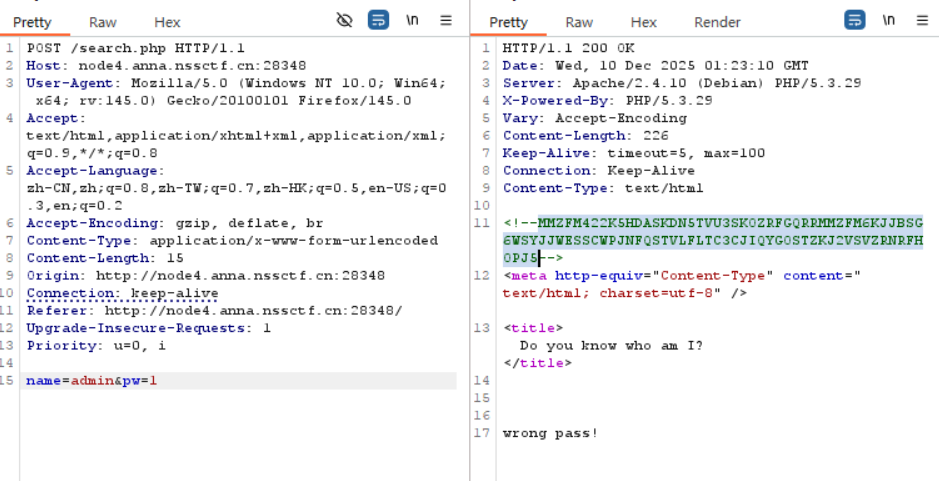Click the response Content-Type: text/html line
Viewport: 939px width, 481px height.
(x=603, y=188)
